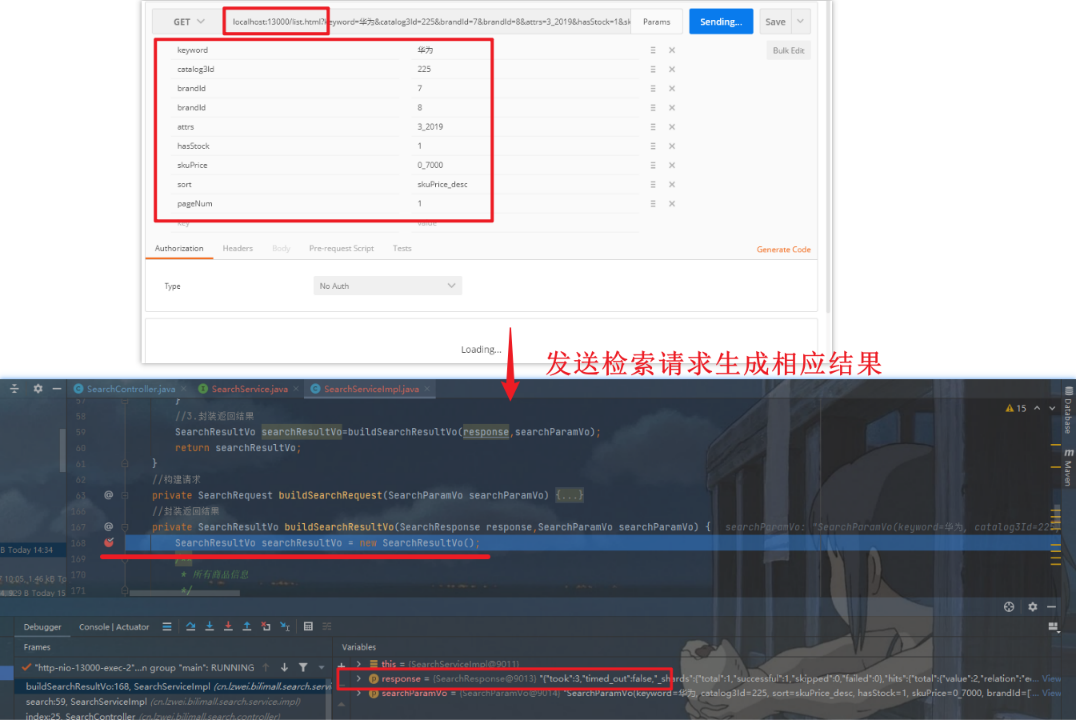Grab the drag handle of the keyword row
The width and height of the screenshot is (1076, 720).
653,50
